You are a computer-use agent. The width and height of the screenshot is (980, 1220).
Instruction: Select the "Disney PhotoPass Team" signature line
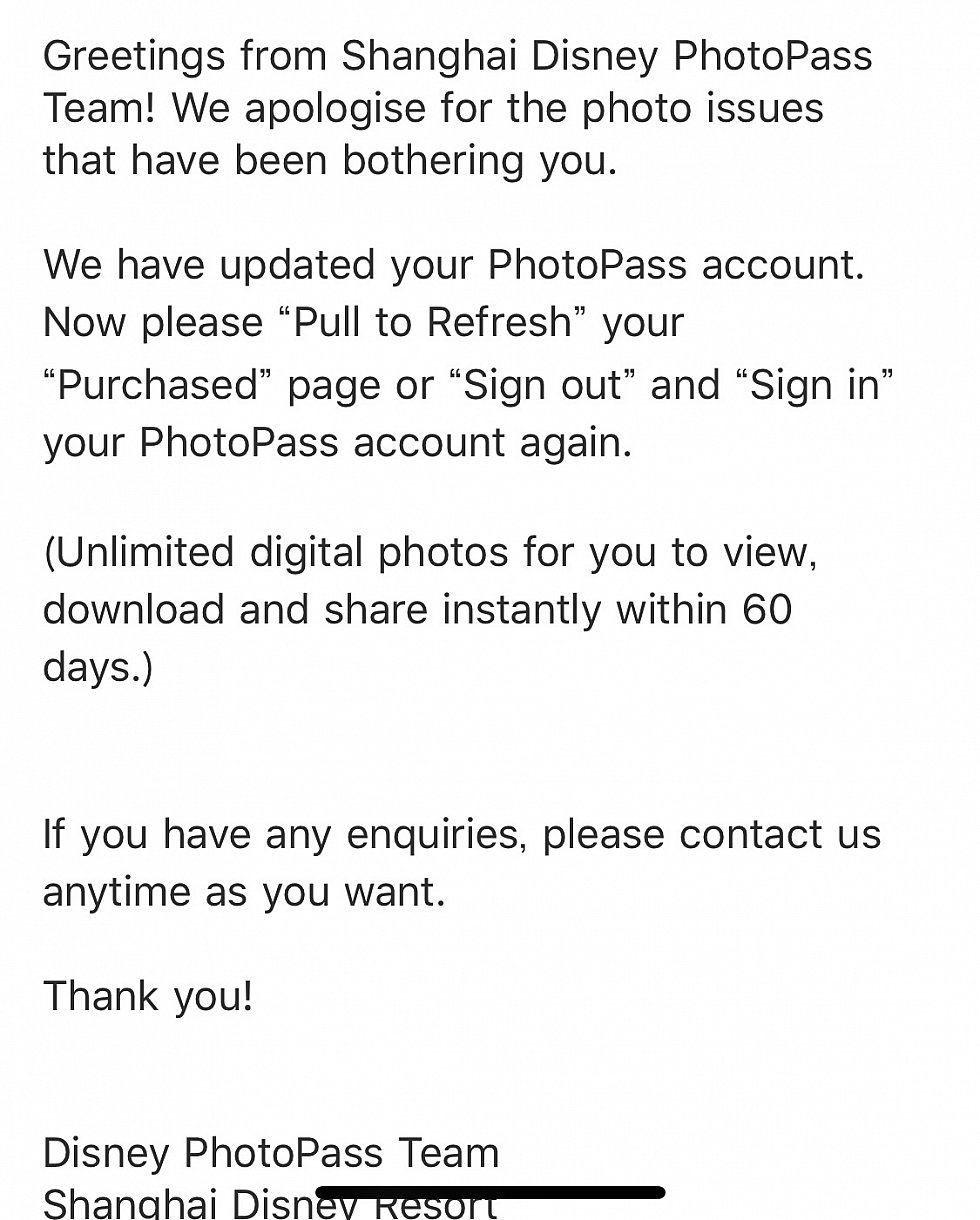[x=271, y=1153]
